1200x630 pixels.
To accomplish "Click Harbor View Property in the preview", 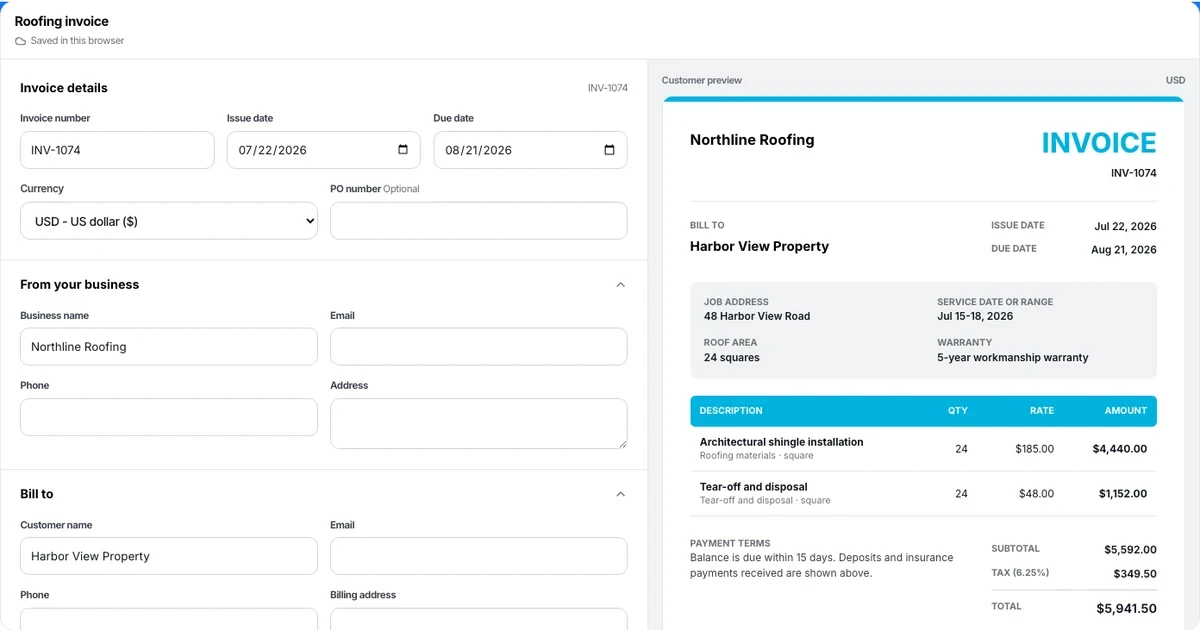I will coord(759,246).
